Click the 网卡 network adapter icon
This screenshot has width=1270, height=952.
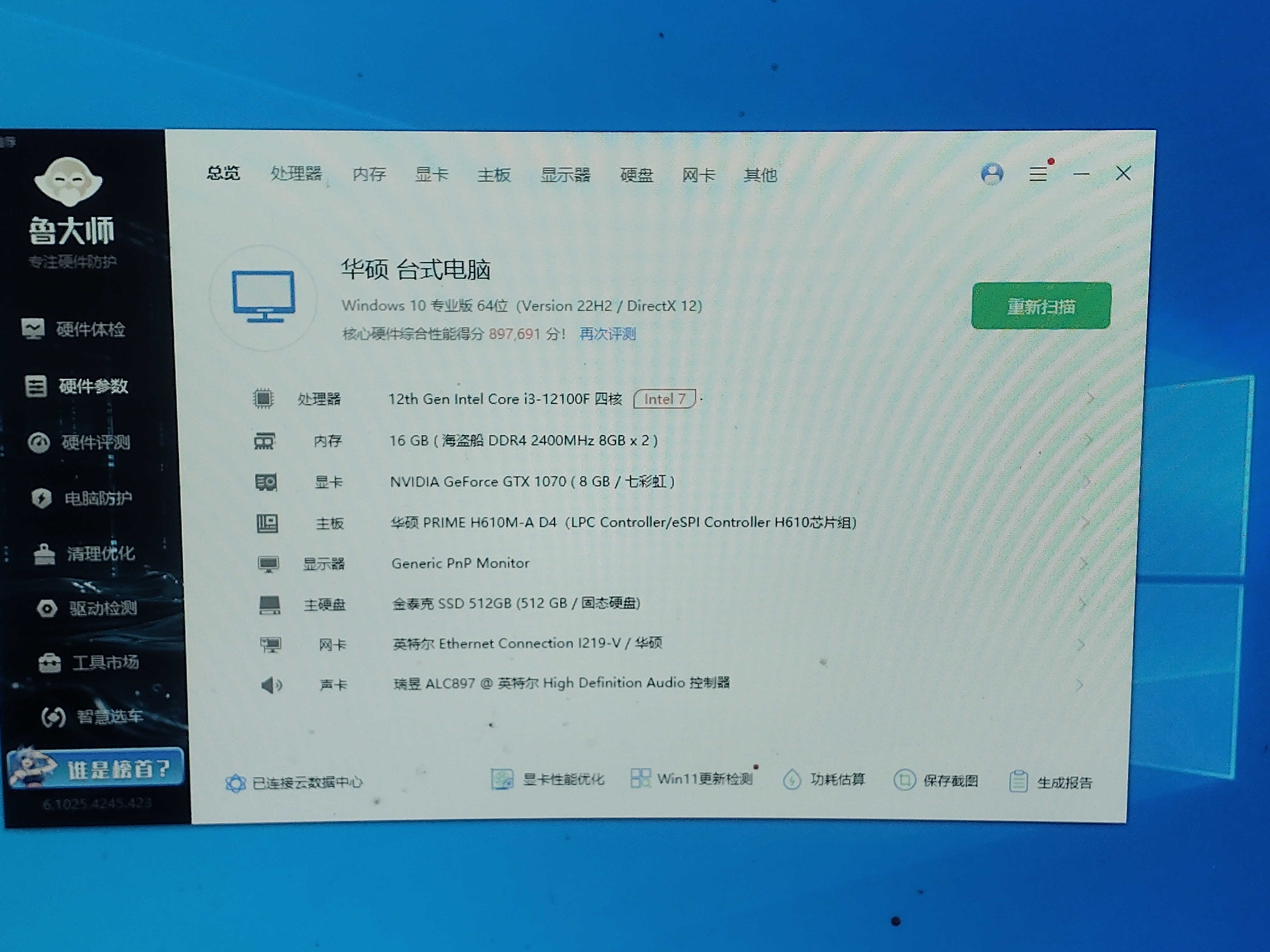click(x=270, y=644)
